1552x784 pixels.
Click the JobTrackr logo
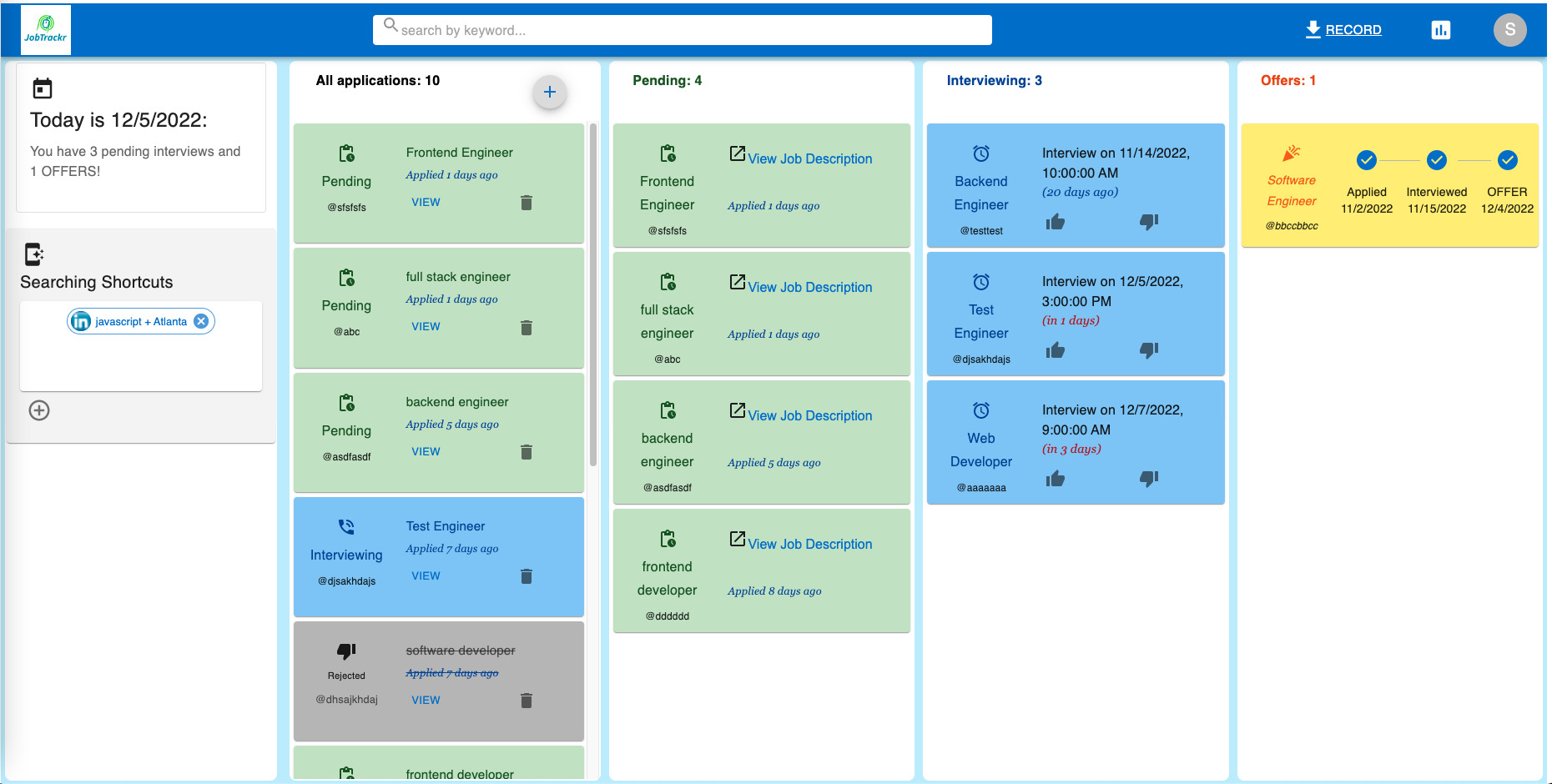45,29
